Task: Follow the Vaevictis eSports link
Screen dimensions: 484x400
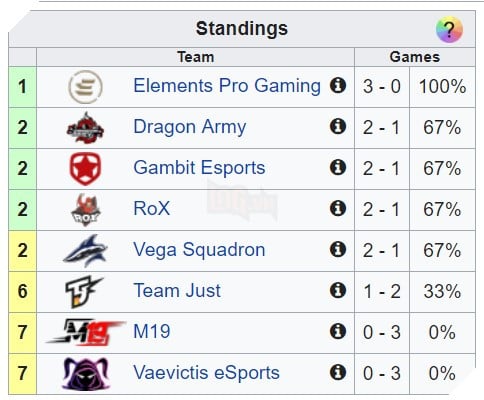Action: coord(206,373)
